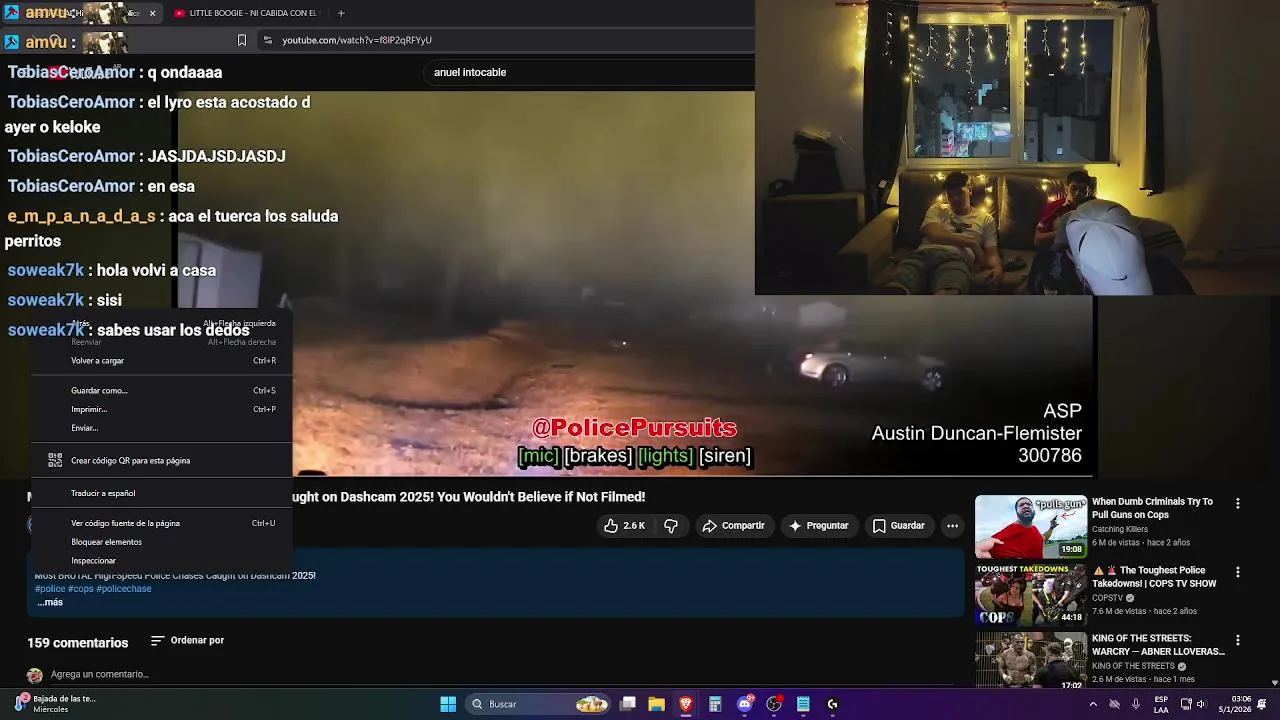1280x720 pixels.
Task: Click YouTube search box 'anuel intocable'
Action: pos(590,72)
